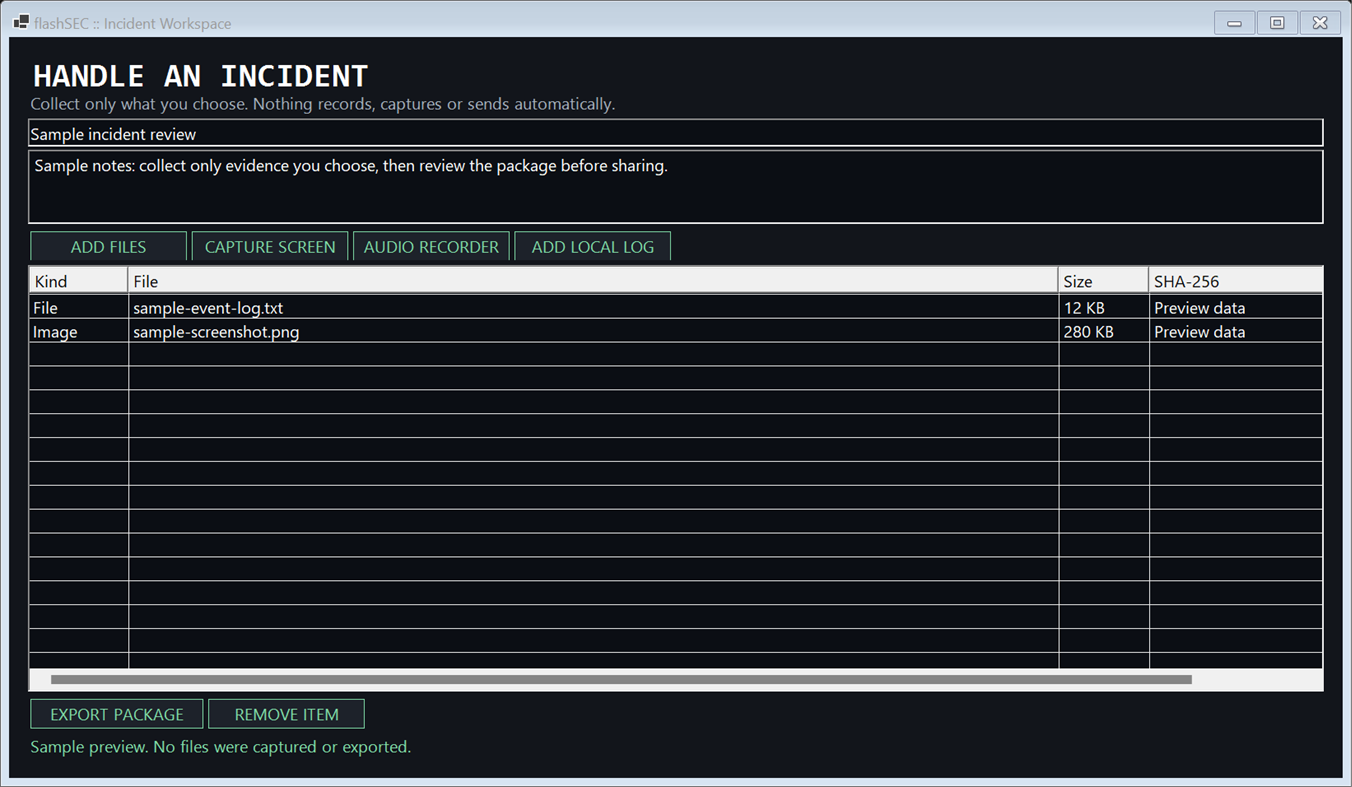Click the 'Sample preview' status message
Viewport: 1352px width, 787px height.
(x=220, y=747)
